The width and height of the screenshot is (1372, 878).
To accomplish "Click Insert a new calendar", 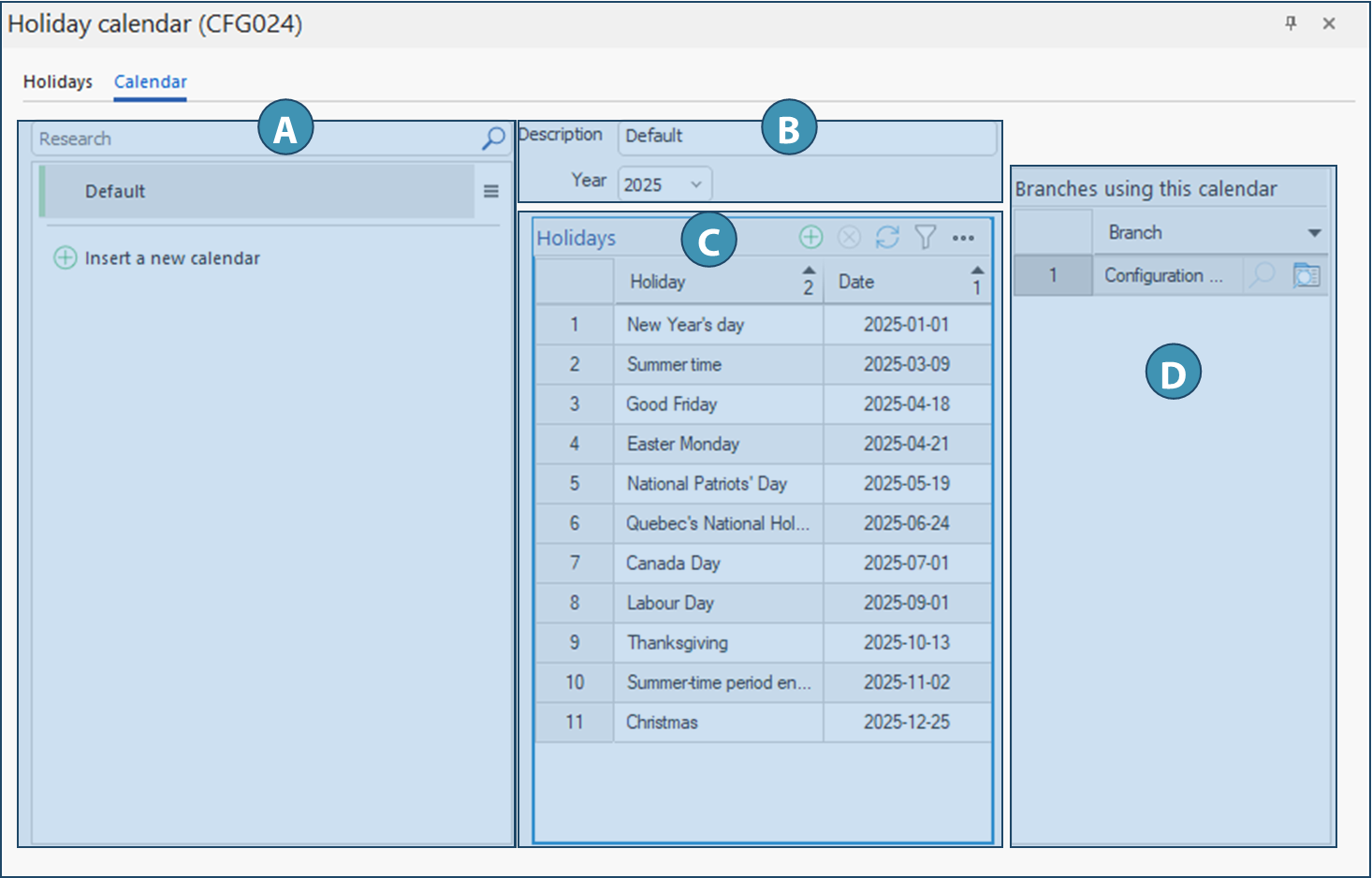I will [x=171, y=258].
